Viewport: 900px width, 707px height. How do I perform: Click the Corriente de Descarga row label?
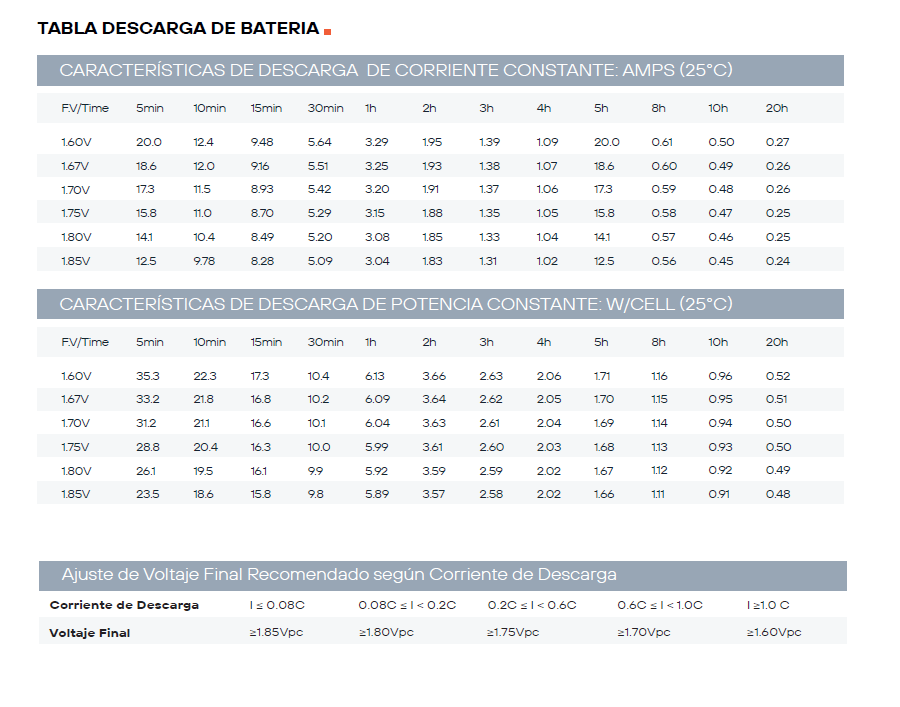coord(124,605)
